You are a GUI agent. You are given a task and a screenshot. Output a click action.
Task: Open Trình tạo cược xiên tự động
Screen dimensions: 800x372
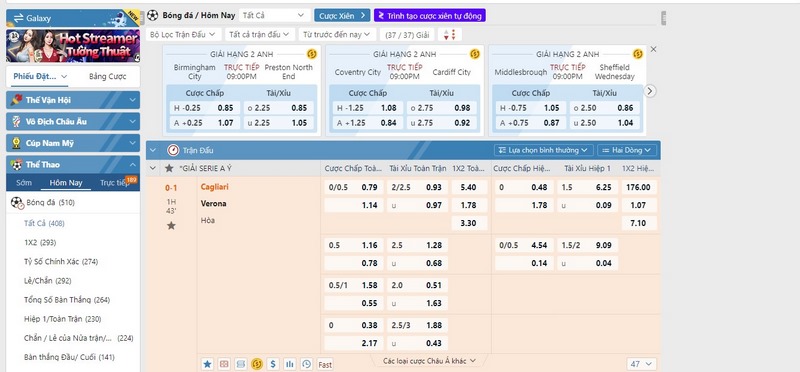pos(430,15)
